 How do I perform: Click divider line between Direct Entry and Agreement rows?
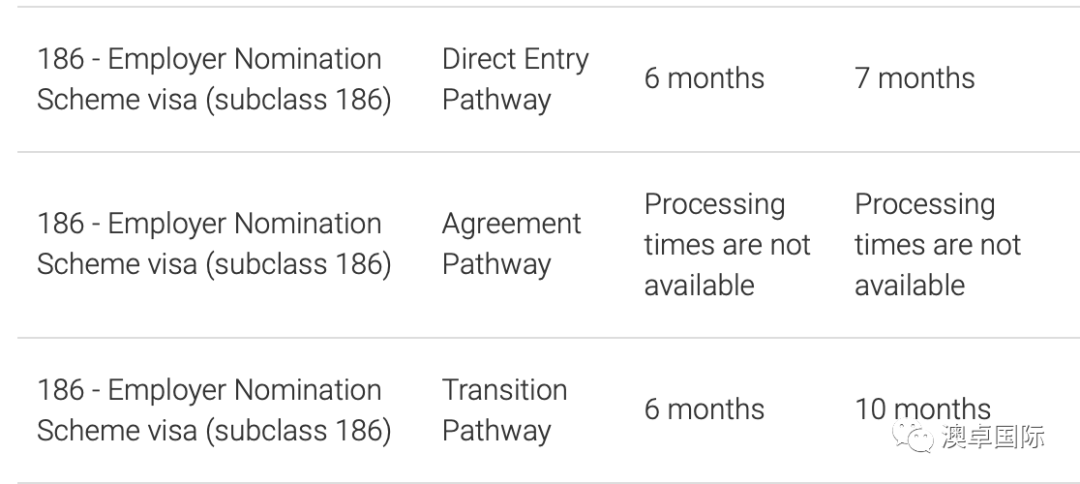click(548, 151)
